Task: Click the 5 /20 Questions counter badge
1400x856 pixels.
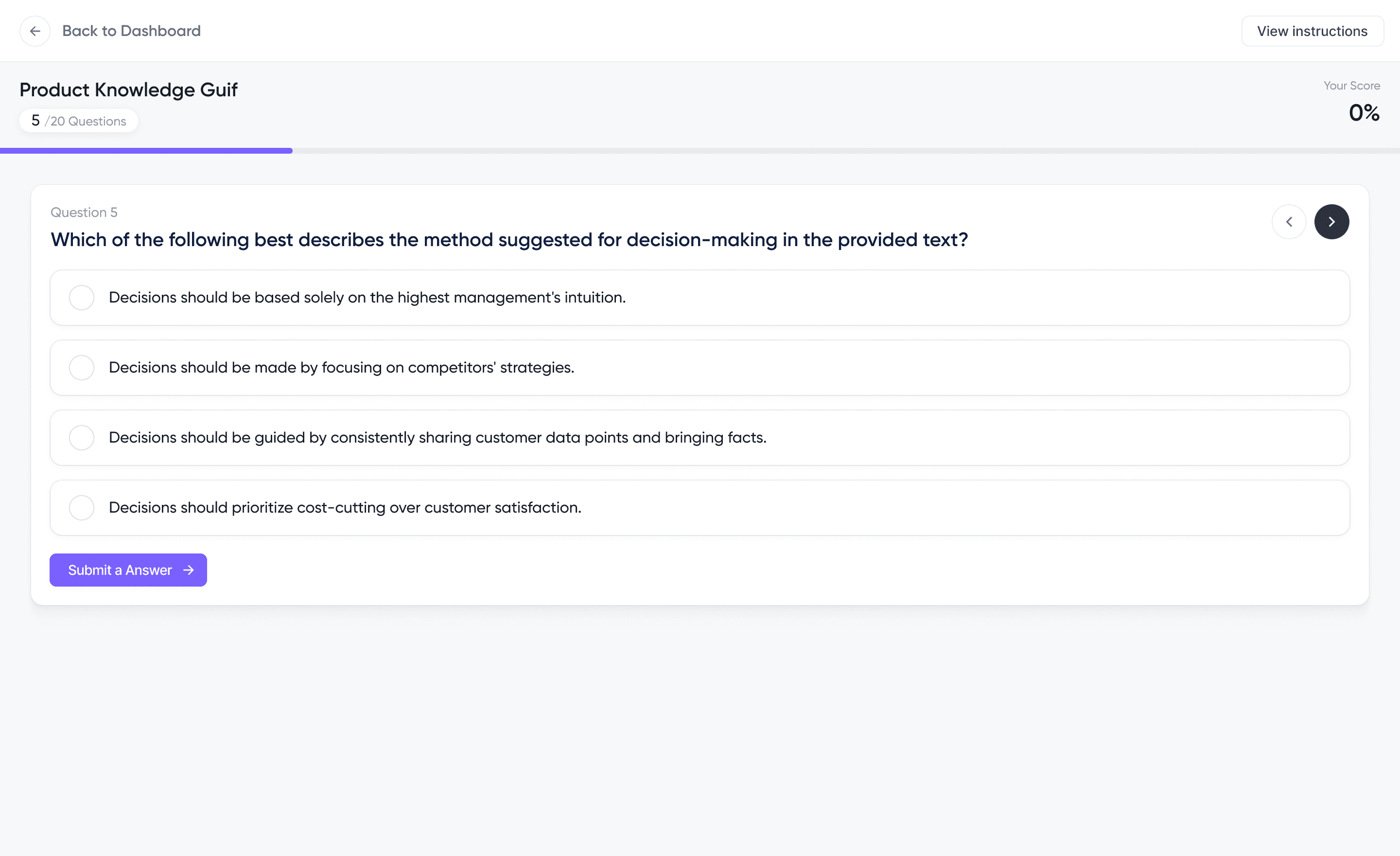Action: click(78, 121)
